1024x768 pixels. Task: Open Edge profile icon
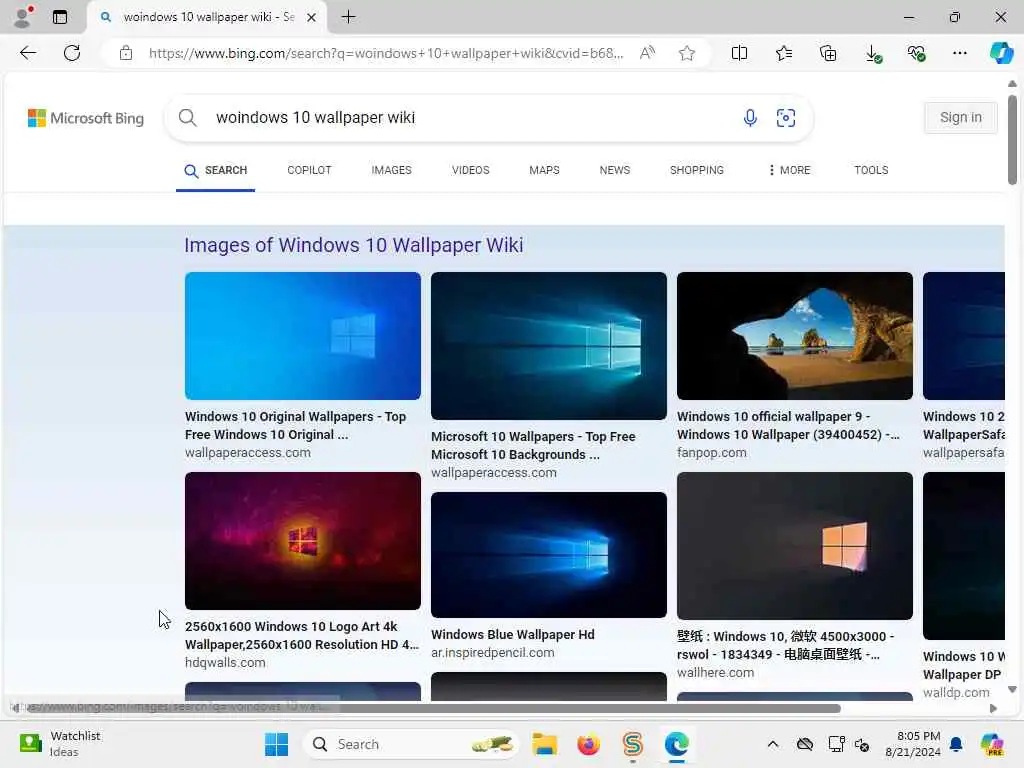[x=23, y=17]
